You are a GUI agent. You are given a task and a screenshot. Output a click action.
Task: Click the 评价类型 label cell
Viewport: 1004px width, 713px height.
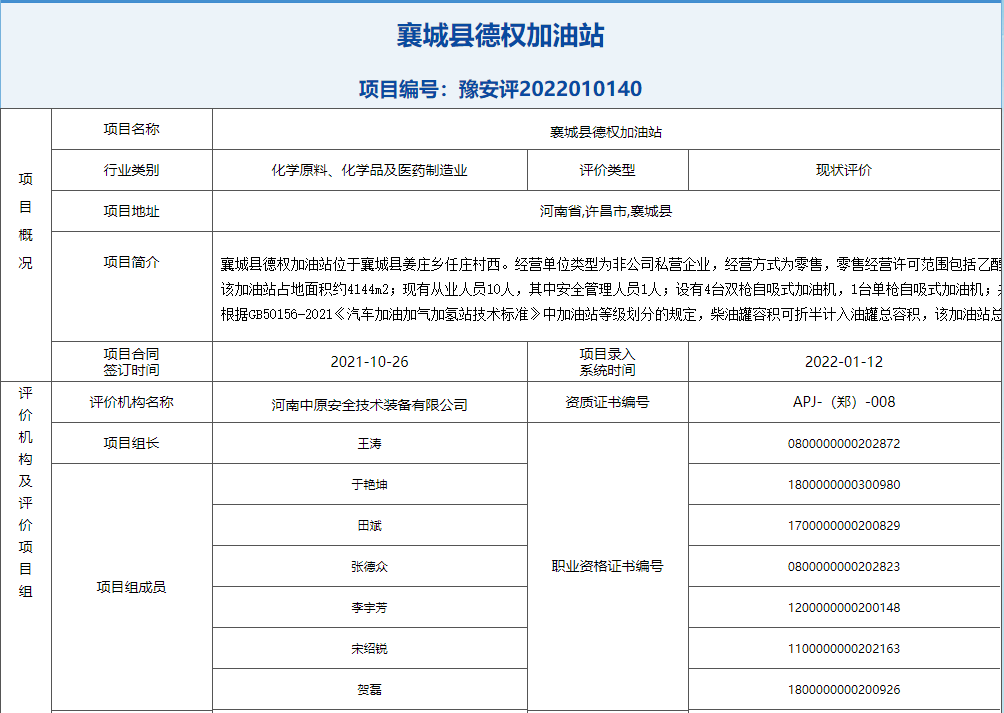click(x=608, y=170)
